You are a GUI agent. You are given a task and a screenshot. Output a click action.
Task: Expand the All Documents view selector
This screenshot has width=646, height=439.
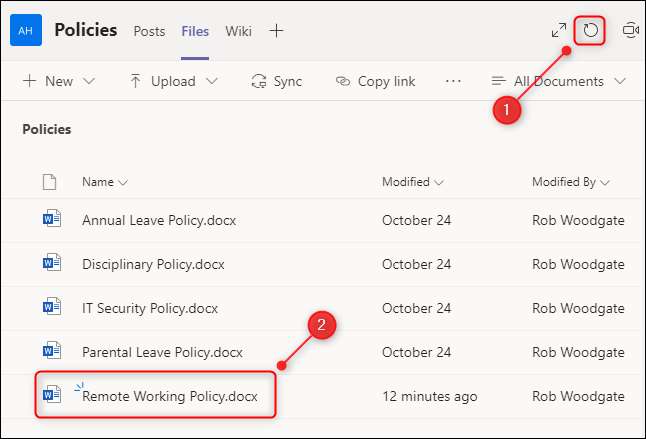pos(559,81)
